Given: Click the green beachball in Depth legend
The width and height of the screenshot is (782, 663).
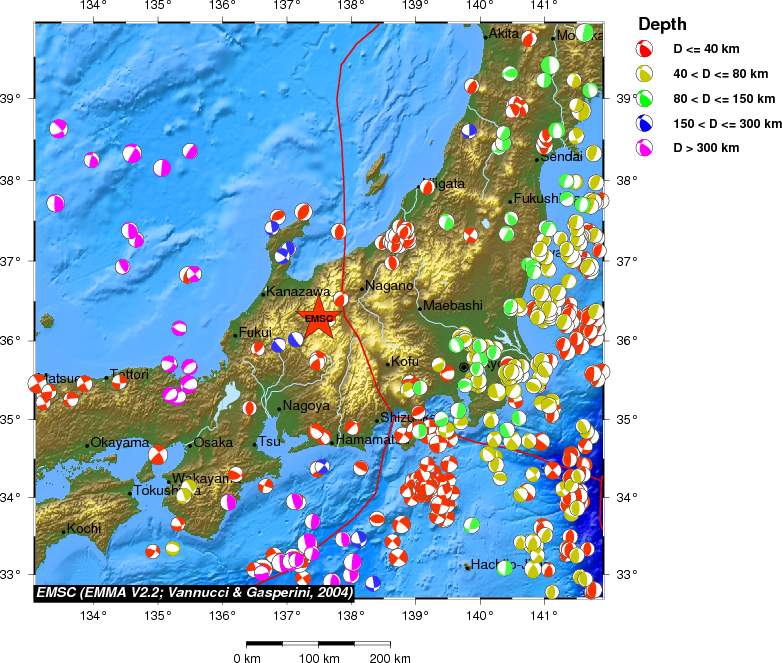Looking at the screenshot, I should 644,98.
